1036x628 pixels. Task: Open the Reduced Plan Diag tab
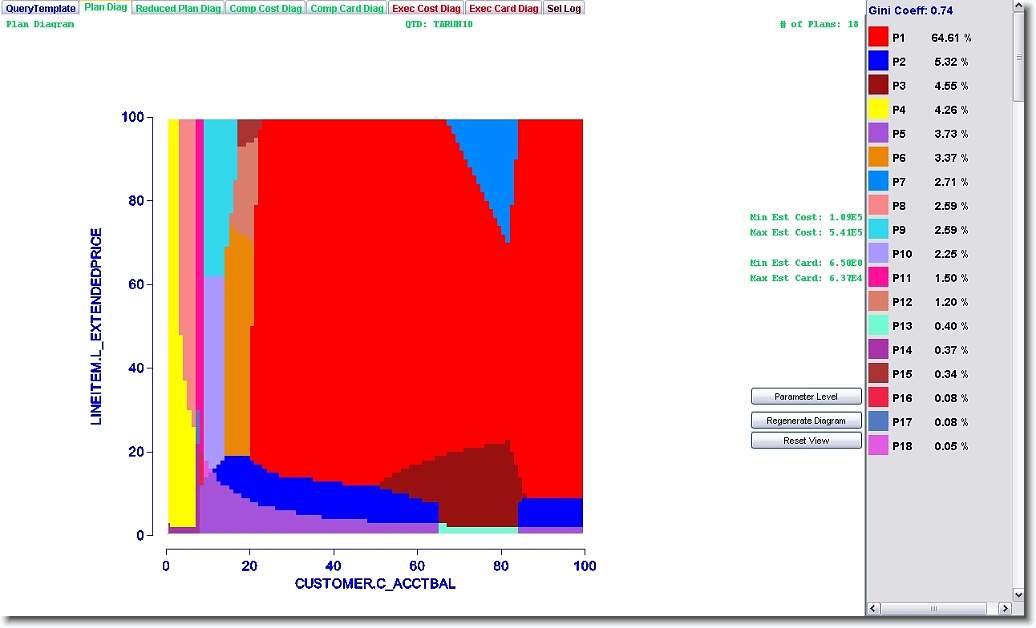(178, 8)
